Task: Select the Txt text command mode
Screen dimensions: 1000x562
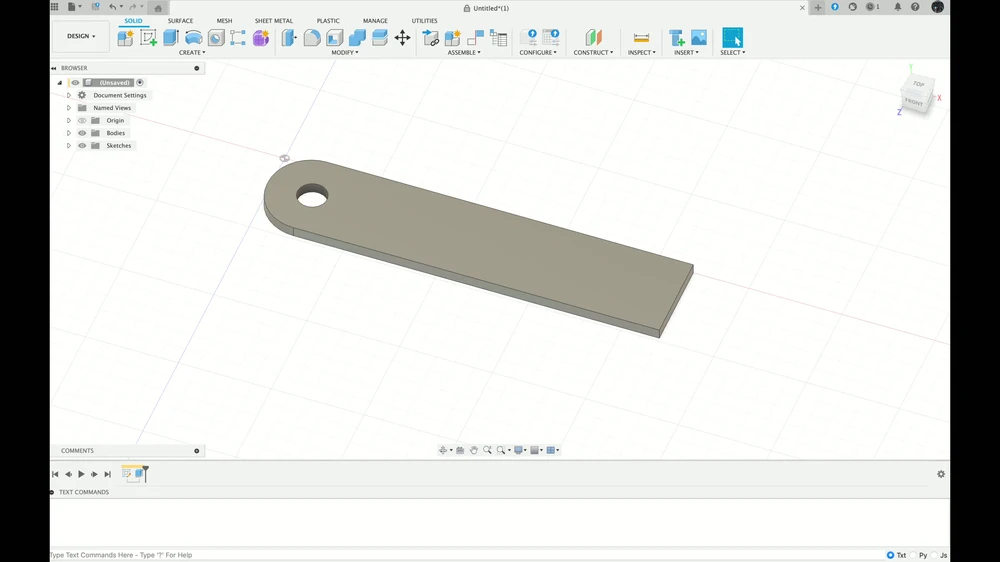Action: click(x=890, y=555)
